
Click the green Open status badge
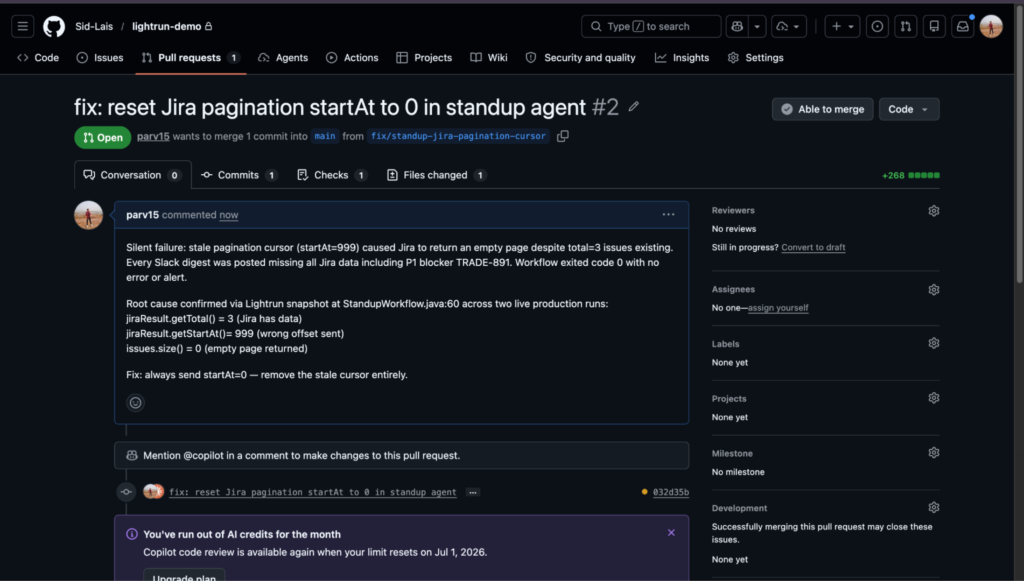coord(103,137)
